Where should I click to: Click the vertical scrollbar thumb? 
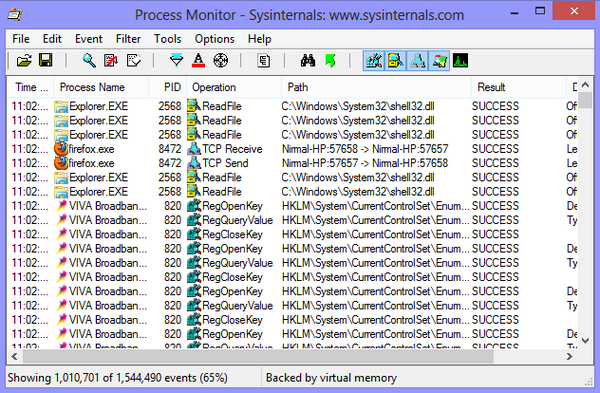pyautogui.click(x=585, y=100)
